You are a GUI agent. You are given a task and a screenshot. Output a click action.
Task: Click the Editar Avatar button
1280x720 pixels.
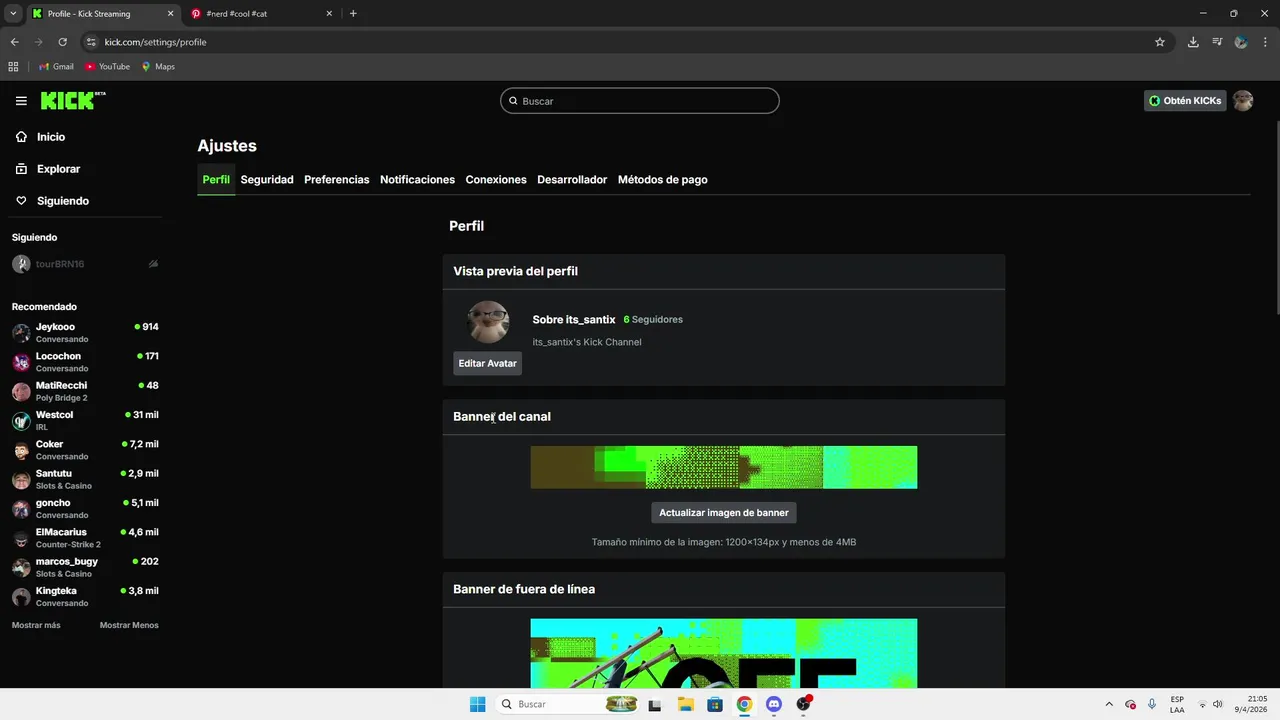(487, 363)
